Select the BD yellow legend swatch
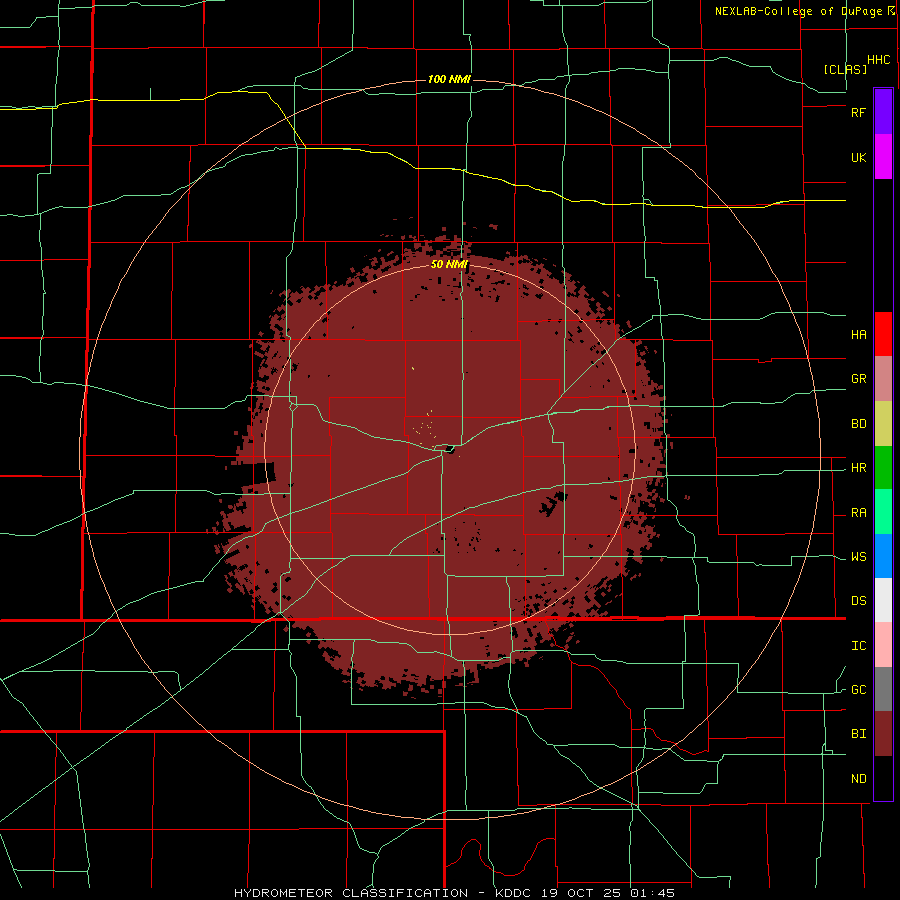The width and height of the screenshot is (900, 900). [x=883, y=424]
